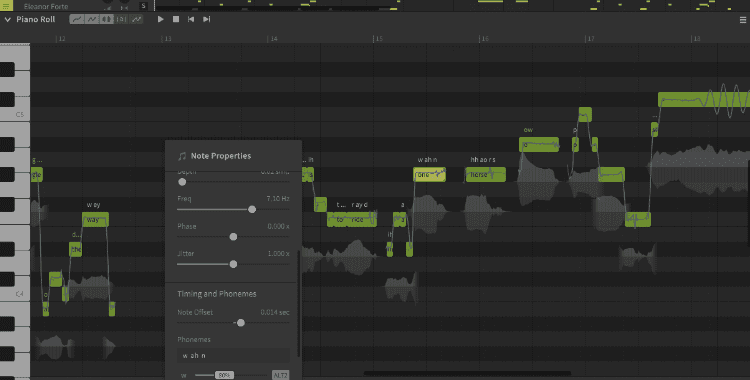Solo the Eleanor Forte track
Viewport: 750px width, 380px height.
pos(143,6)
